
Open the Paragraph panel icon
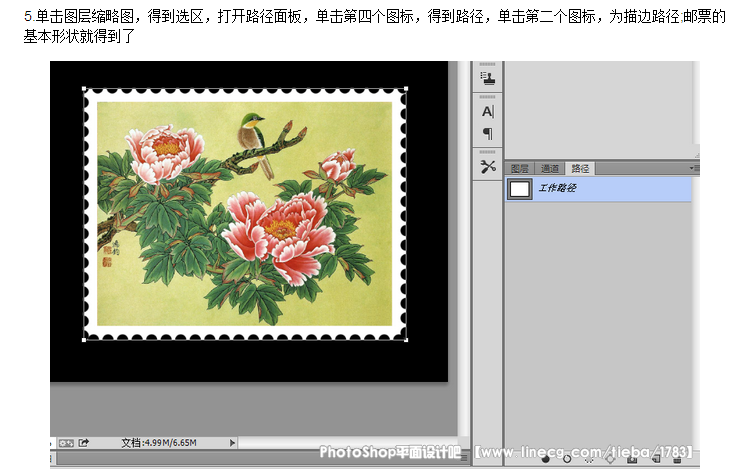click(x=488, y=134)
